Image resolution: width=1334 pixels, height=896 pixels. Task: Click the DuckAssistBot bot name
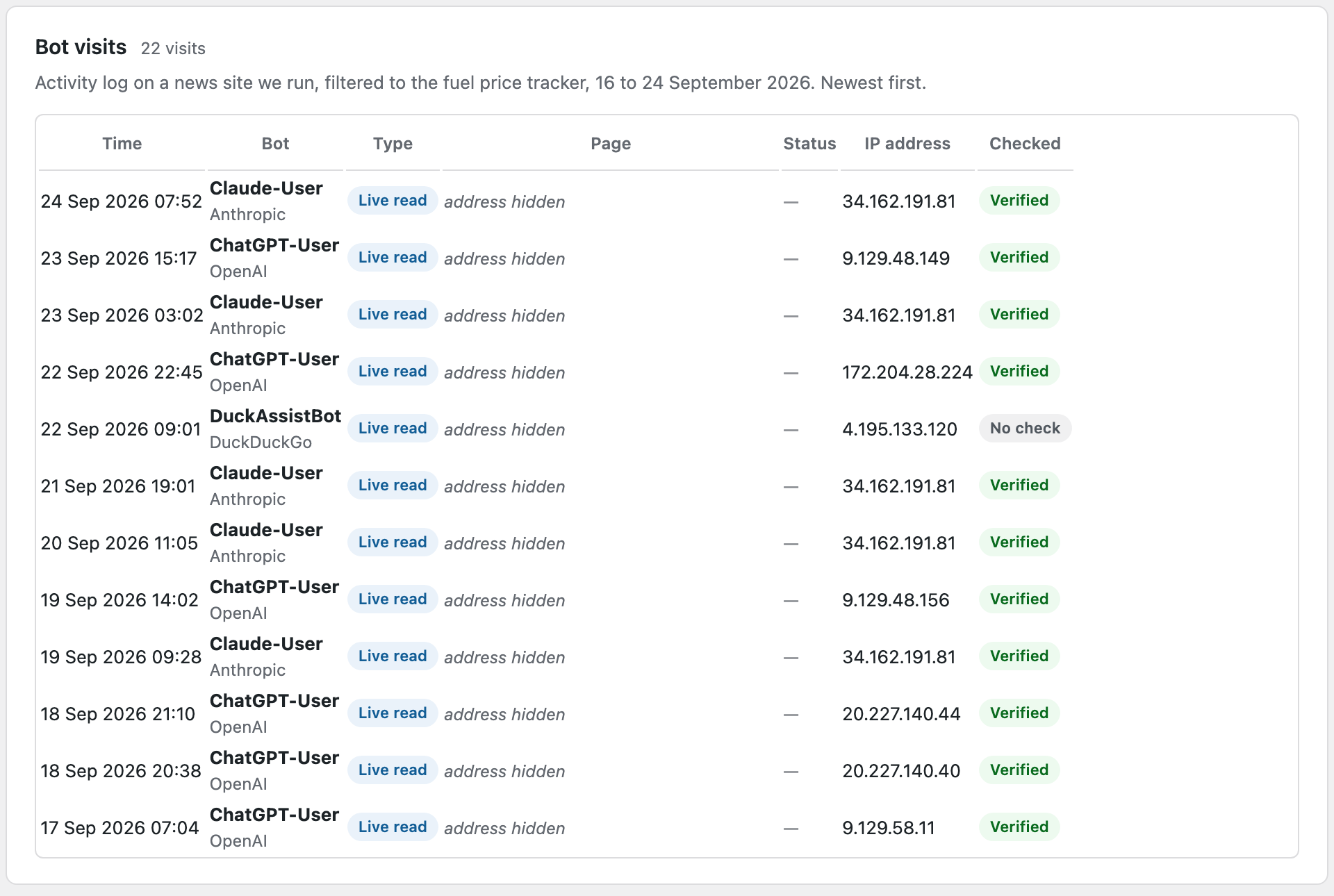[x=275, y=416]
